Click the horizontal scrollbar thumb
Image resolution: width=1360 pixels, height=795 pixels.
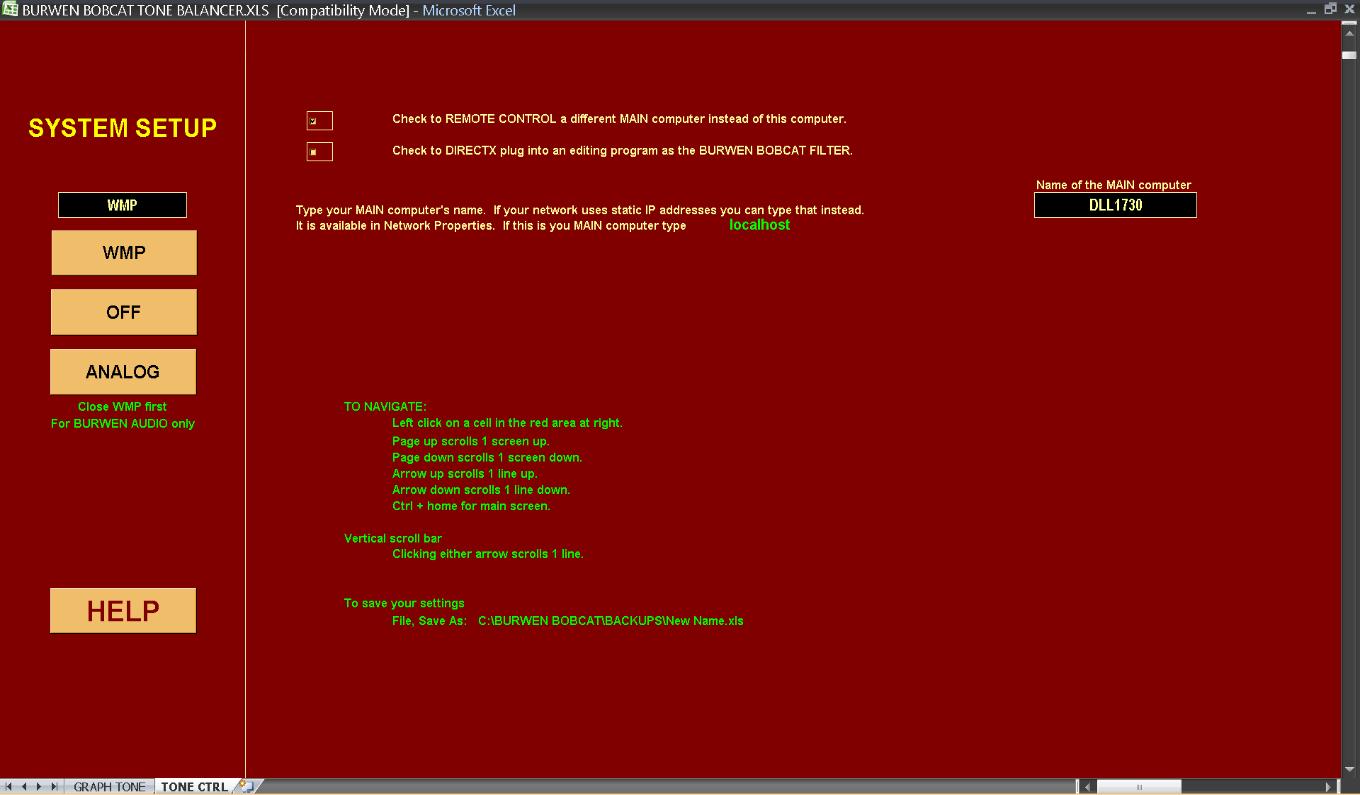pyautogui.click(x=1139, y=787)
